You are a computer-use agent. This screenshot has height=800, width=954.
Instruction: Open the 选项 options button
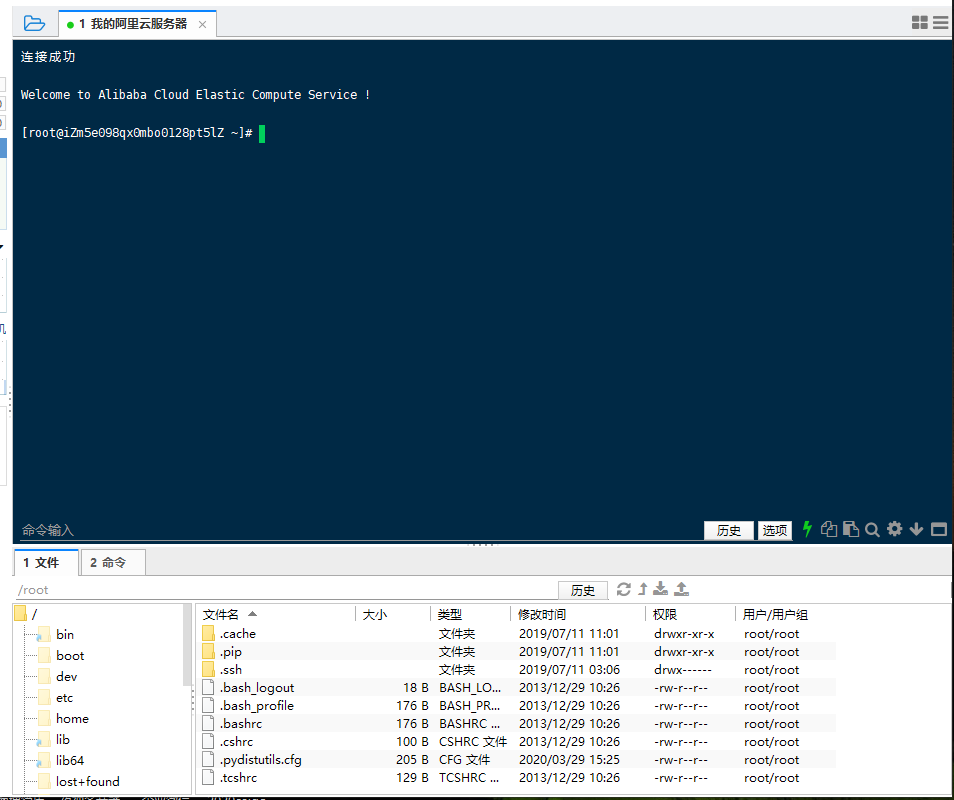pyautogui.click(x=775, y=530)
